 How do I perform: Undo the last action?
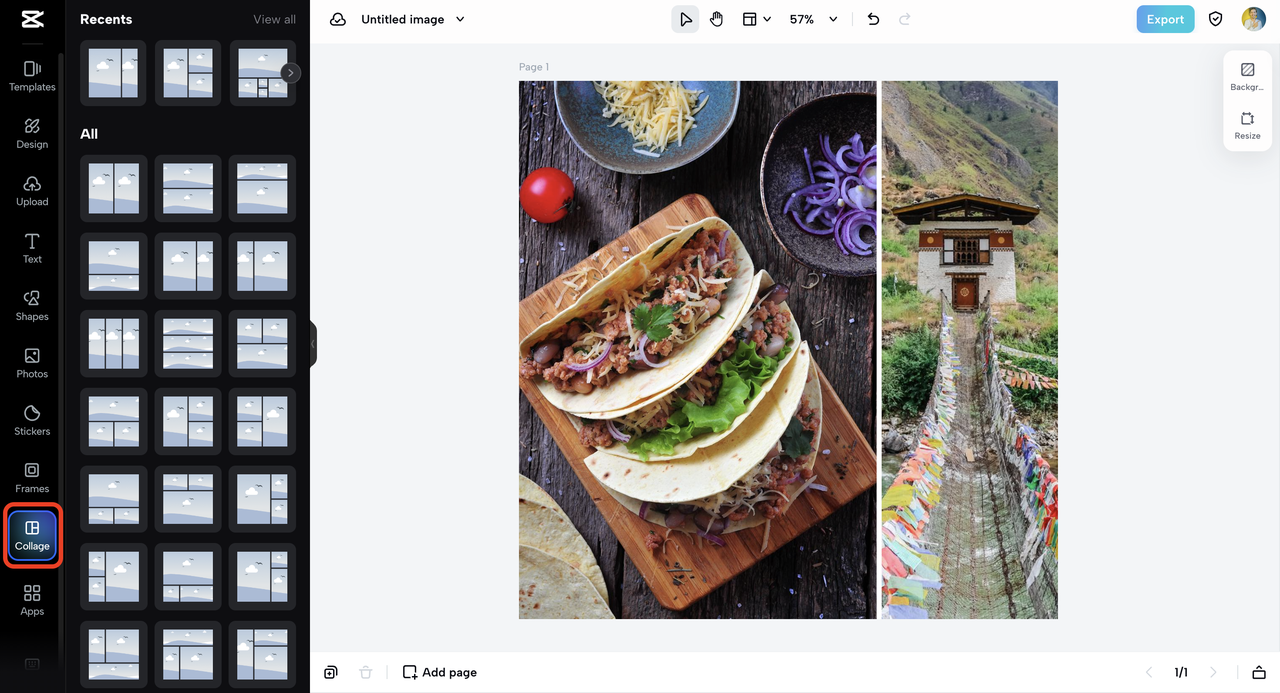pyautogui.click(x=873, y=19)
